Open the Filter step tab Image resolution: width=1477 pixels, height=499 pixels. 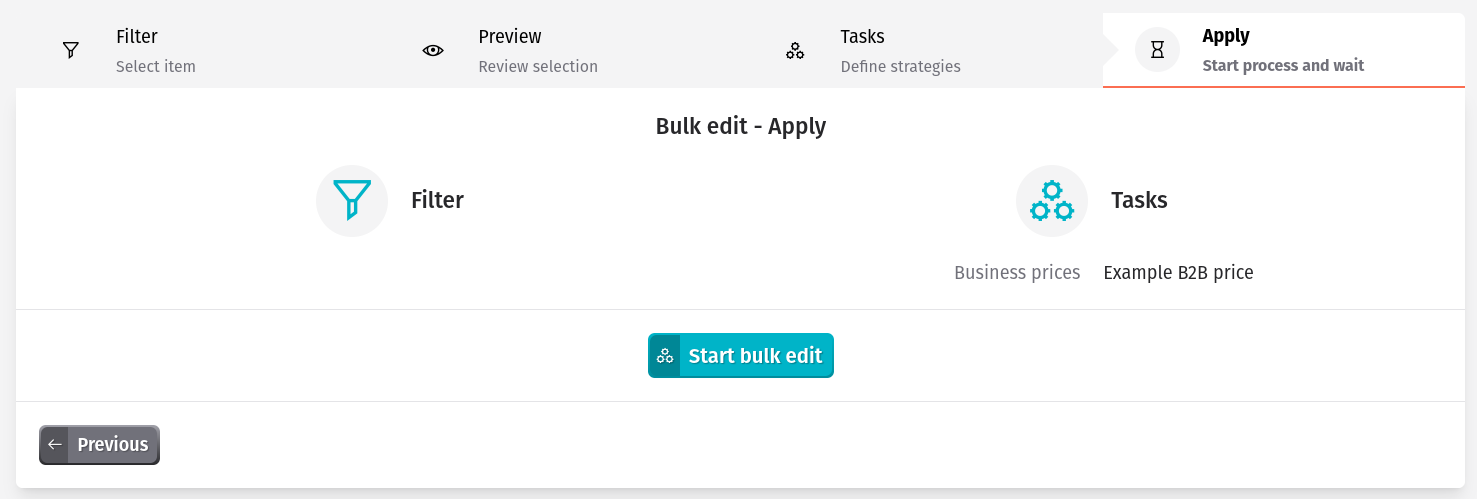pos(197,50)
